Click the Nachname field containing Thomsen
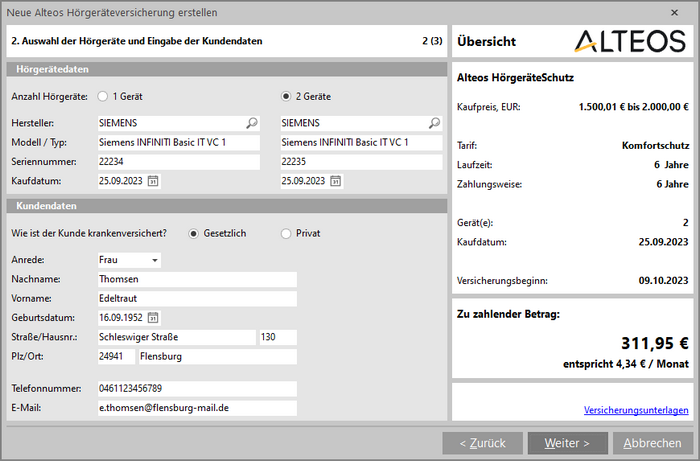 (196, 279)
